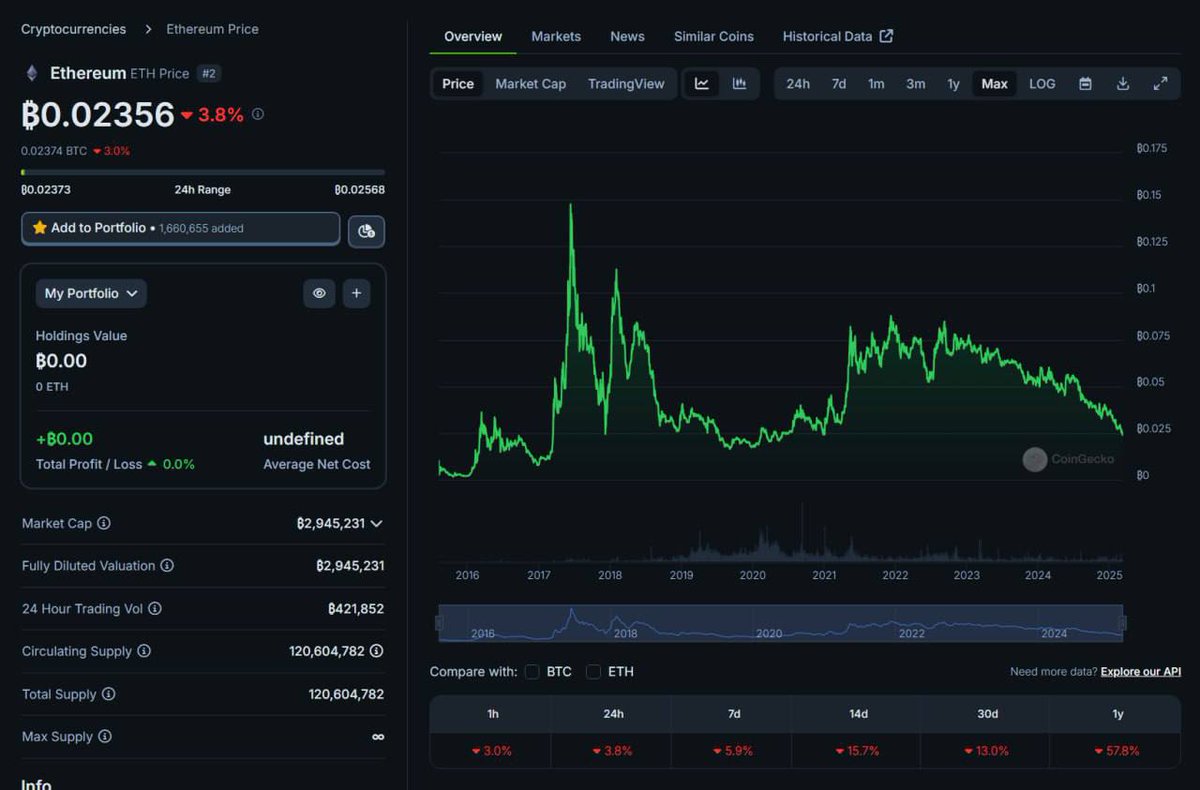Click the 24h range high ₿0.02568
The image size is (1200, 790).
pos(360,190)
